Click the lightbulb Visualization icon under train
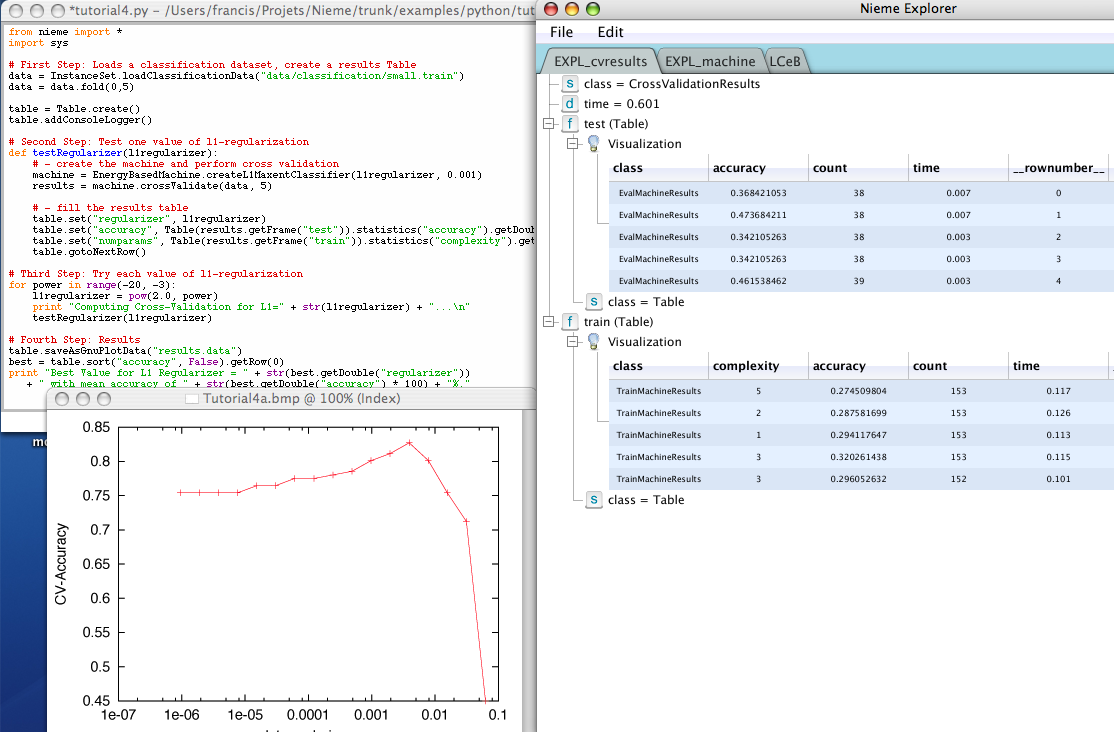Screen dimensions: 1114x732 tap(593, 342)
